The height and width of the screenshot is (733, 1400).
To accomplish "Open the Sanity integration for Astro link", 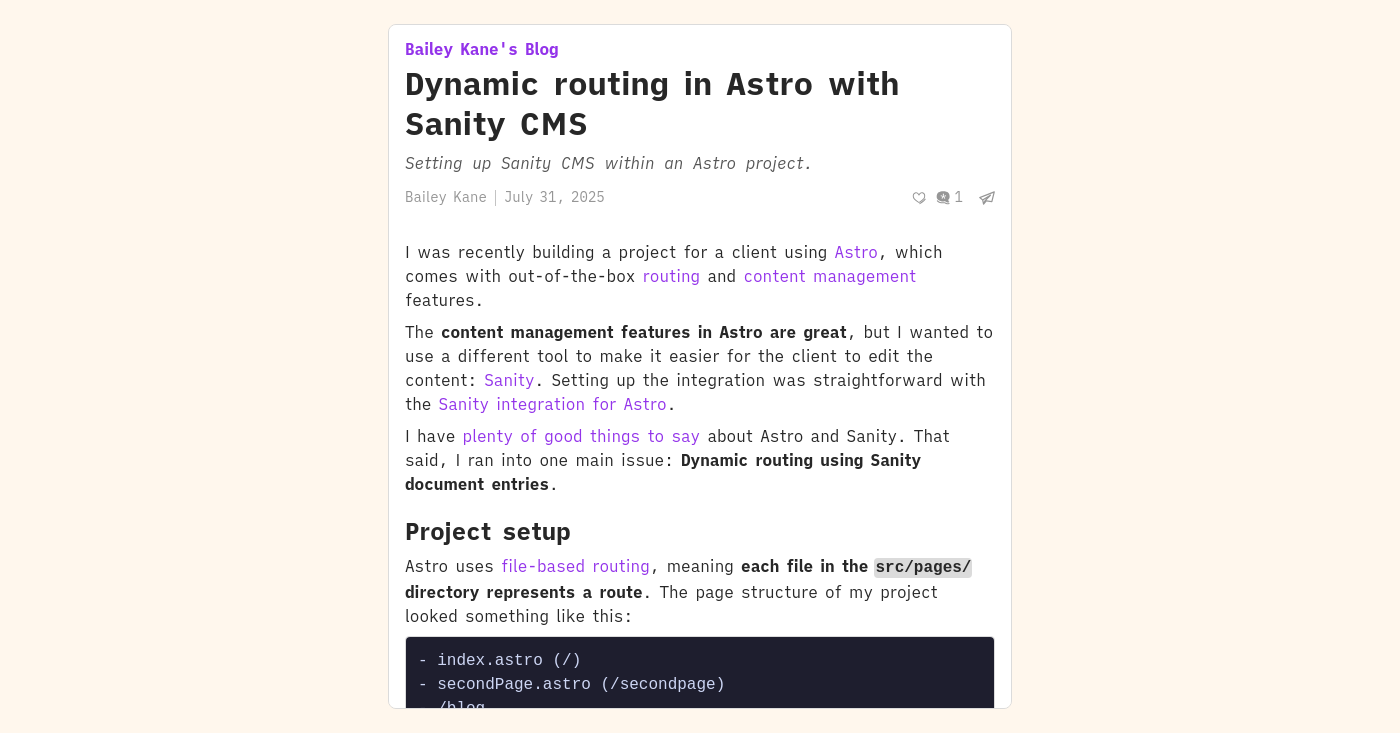I will [x=552, y=405].
